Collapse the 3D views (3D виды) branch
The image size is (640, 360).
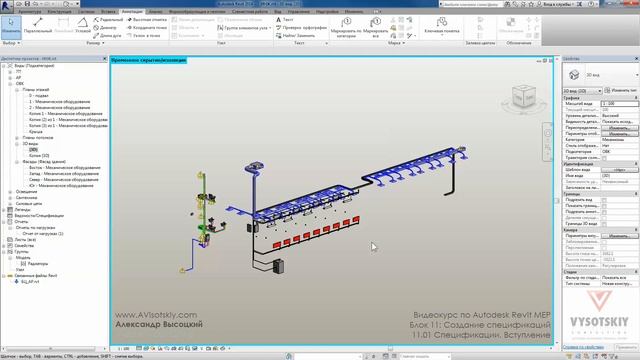(17, 144)
